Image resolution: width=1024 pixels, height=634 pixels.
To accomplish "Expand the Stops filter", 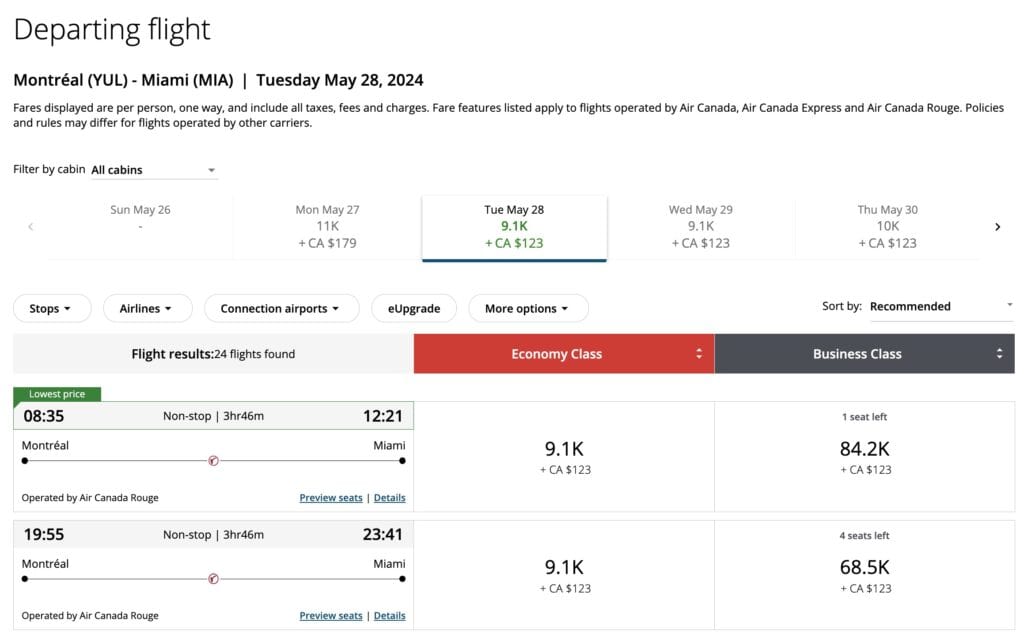I will pyautogui.click(x=52, y=308).
